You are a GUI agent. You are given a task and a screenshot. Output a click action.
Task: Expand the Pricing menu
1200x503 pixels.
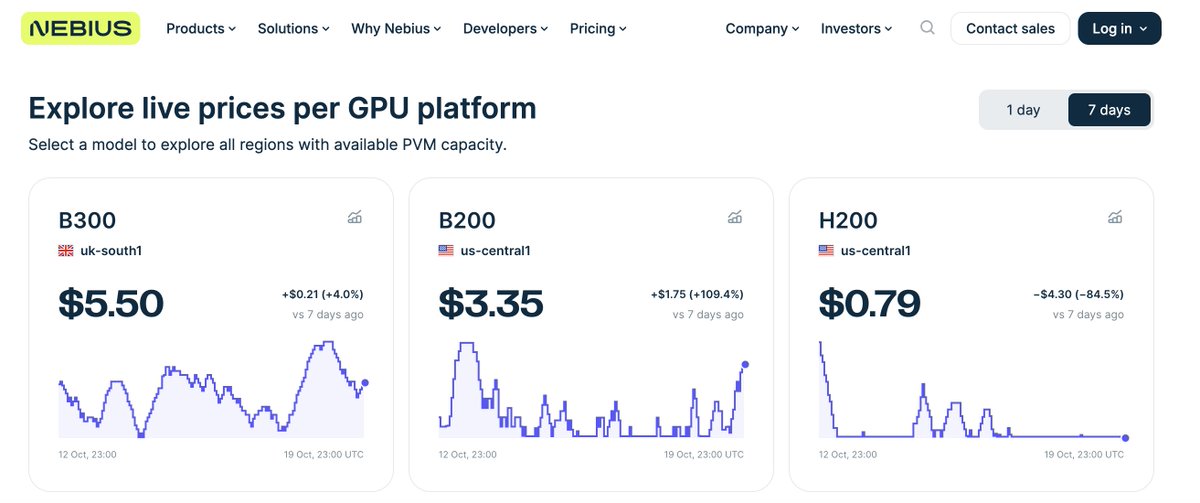598,28
